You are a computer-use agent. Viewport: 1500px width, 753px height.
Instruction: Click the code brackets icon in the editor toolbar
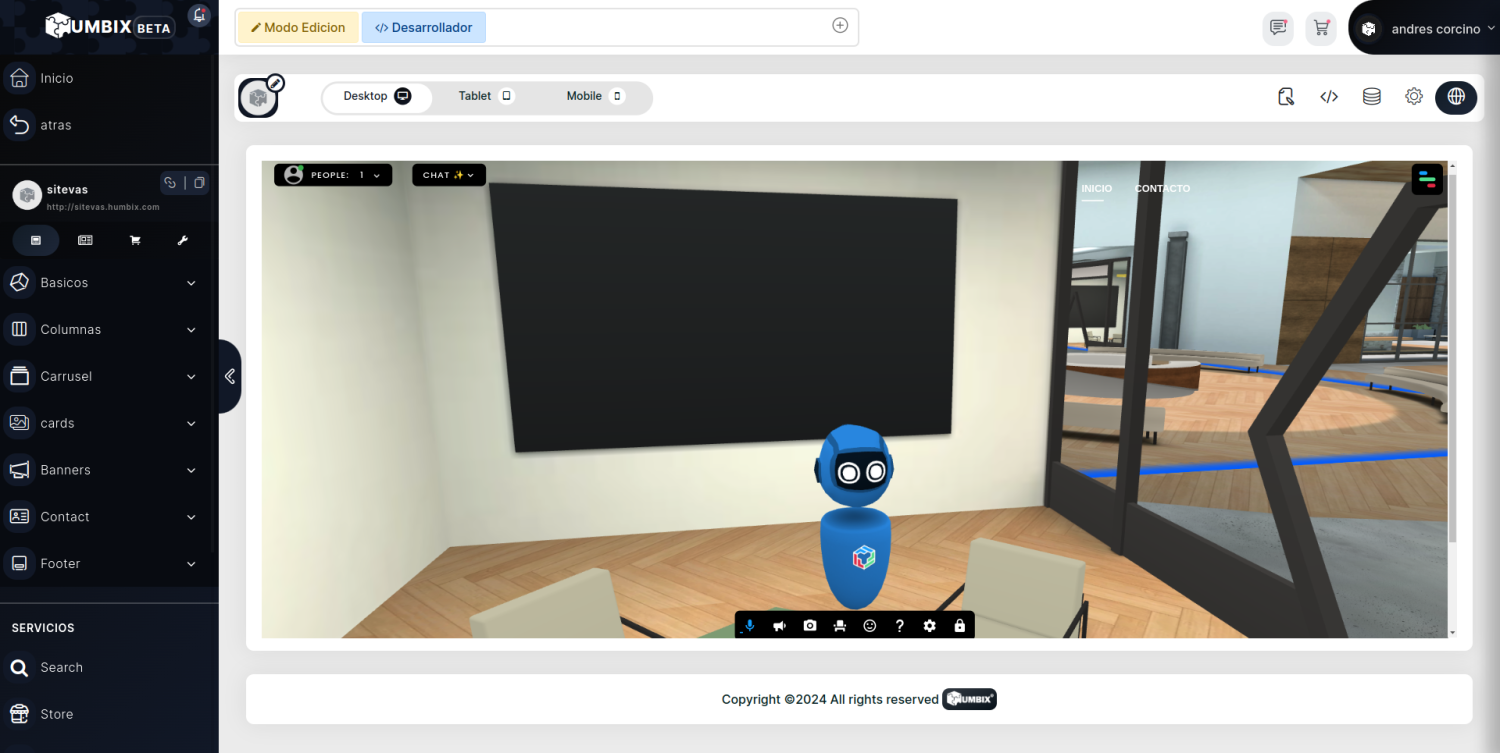[1329, 97]
